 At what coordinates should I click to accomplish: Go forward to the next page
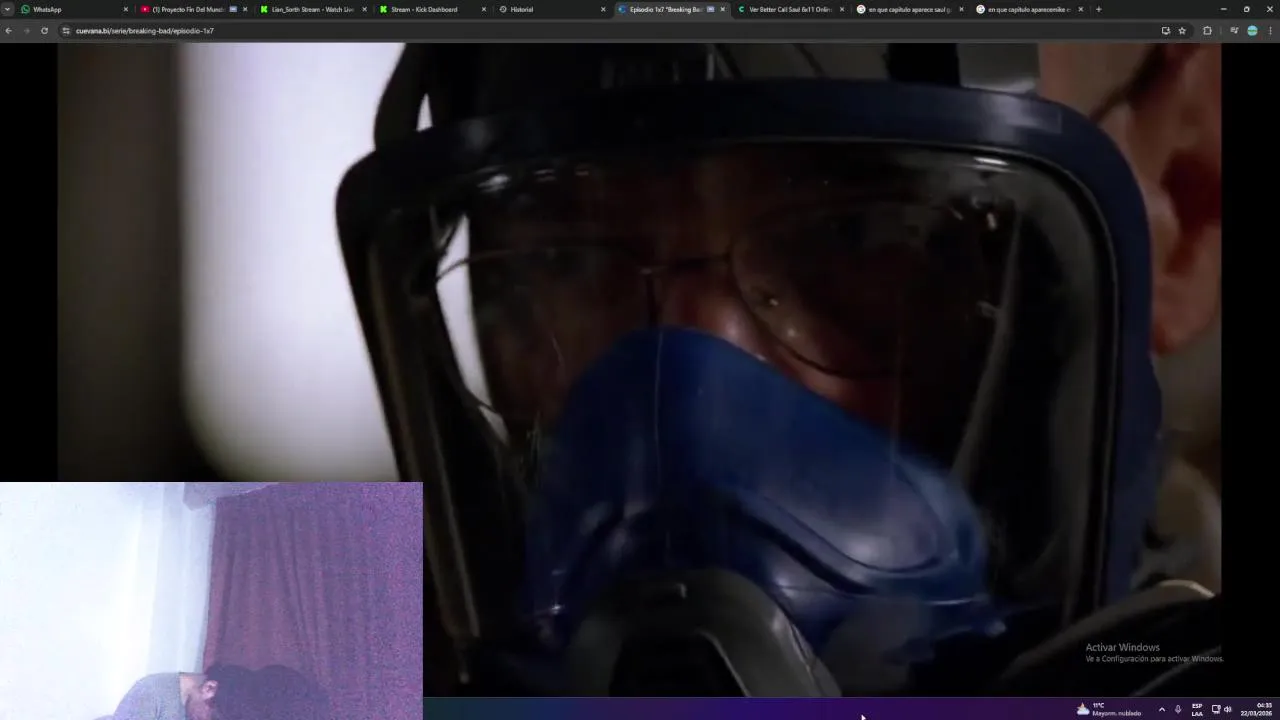(26, 31)
